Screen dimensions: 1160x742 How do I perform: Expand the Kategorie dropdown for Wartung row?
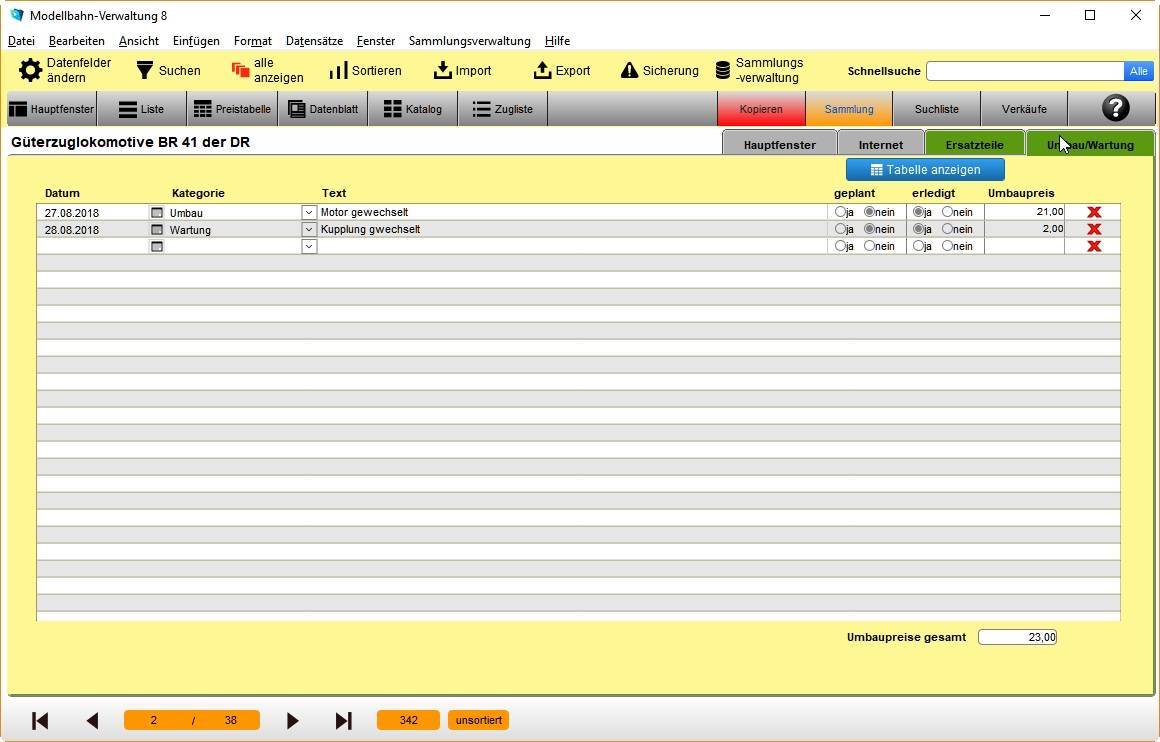click(x=309, y=229)
